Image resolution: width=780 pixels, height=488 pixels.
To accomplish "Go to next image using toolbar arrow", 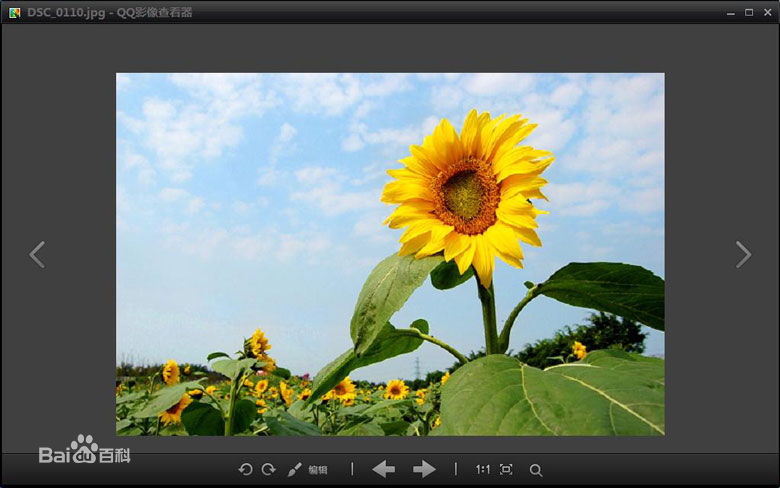I will (x=424, y=469).
